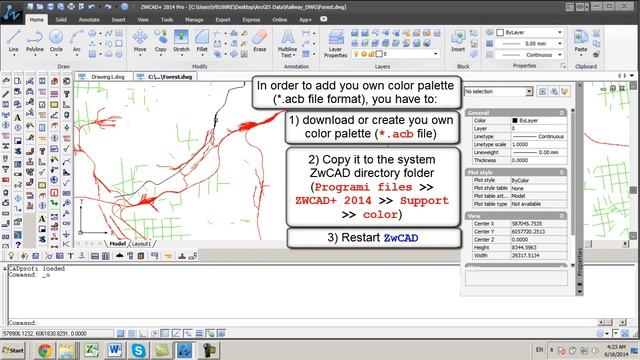Select the Layout1 tab
Screen dimensions: 640x360
(x=141, y=244)
